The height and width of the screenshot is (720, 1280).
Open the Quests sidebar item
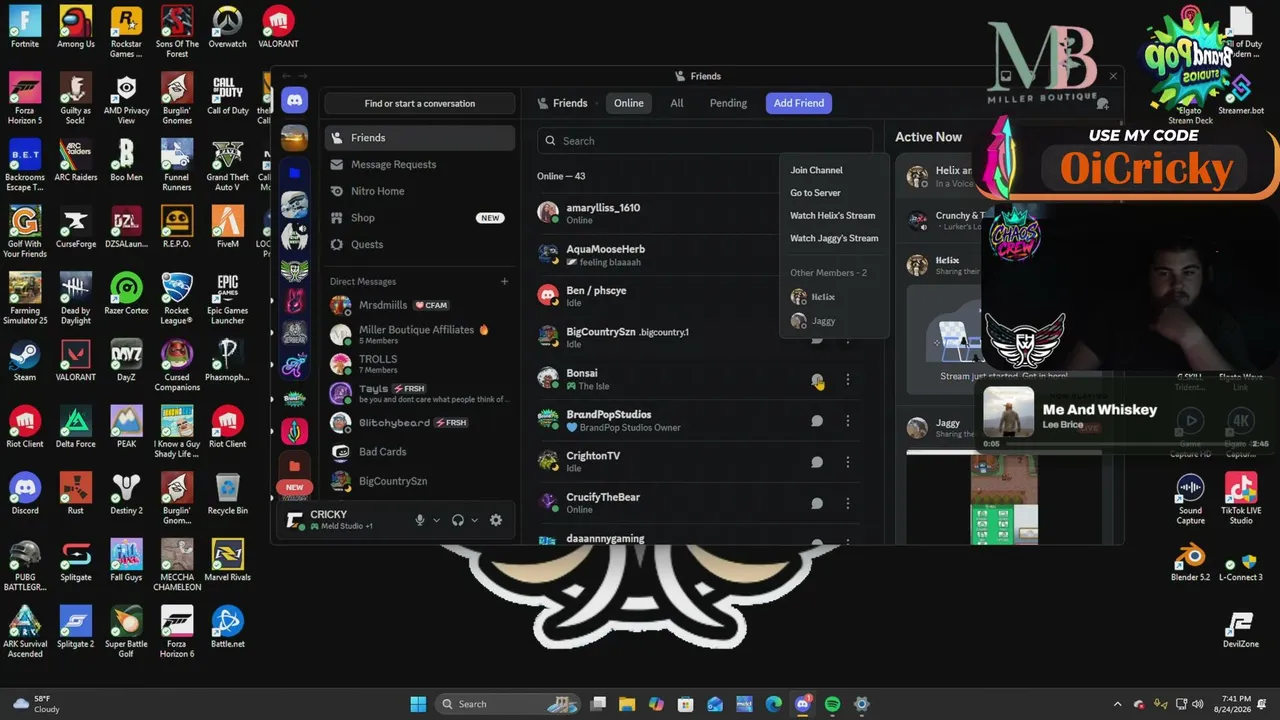(x=420, y=244)
